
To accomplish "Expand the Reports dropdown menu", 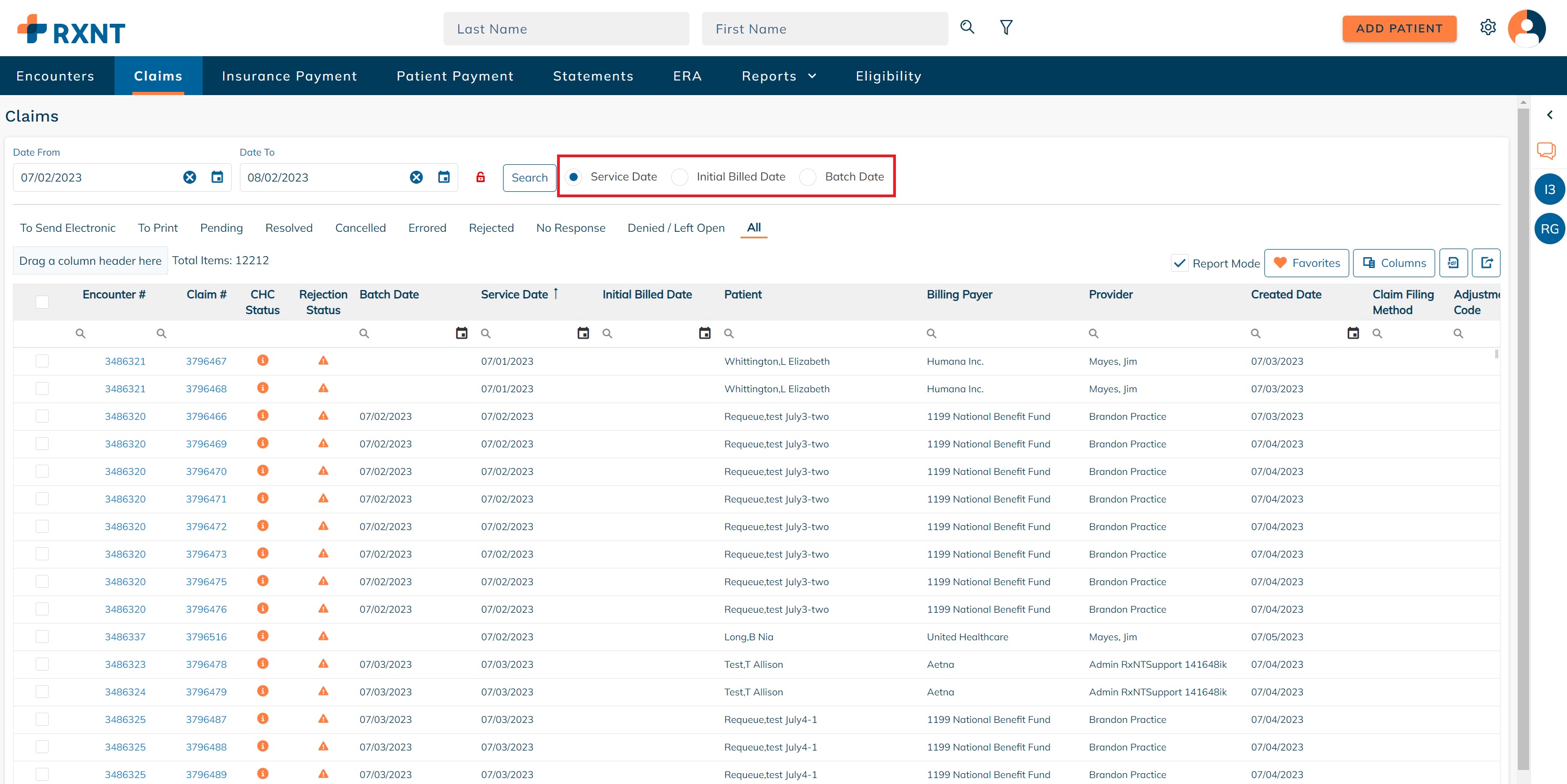I will tap(779, 76).
